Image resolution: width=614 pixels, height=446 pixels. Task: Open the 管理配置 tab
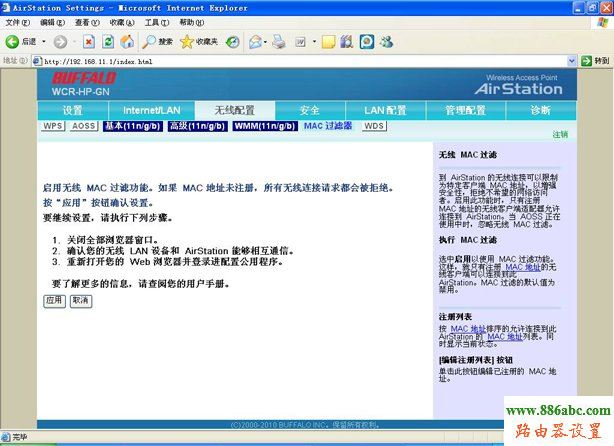pyautogui.click(x=465, y=110)
